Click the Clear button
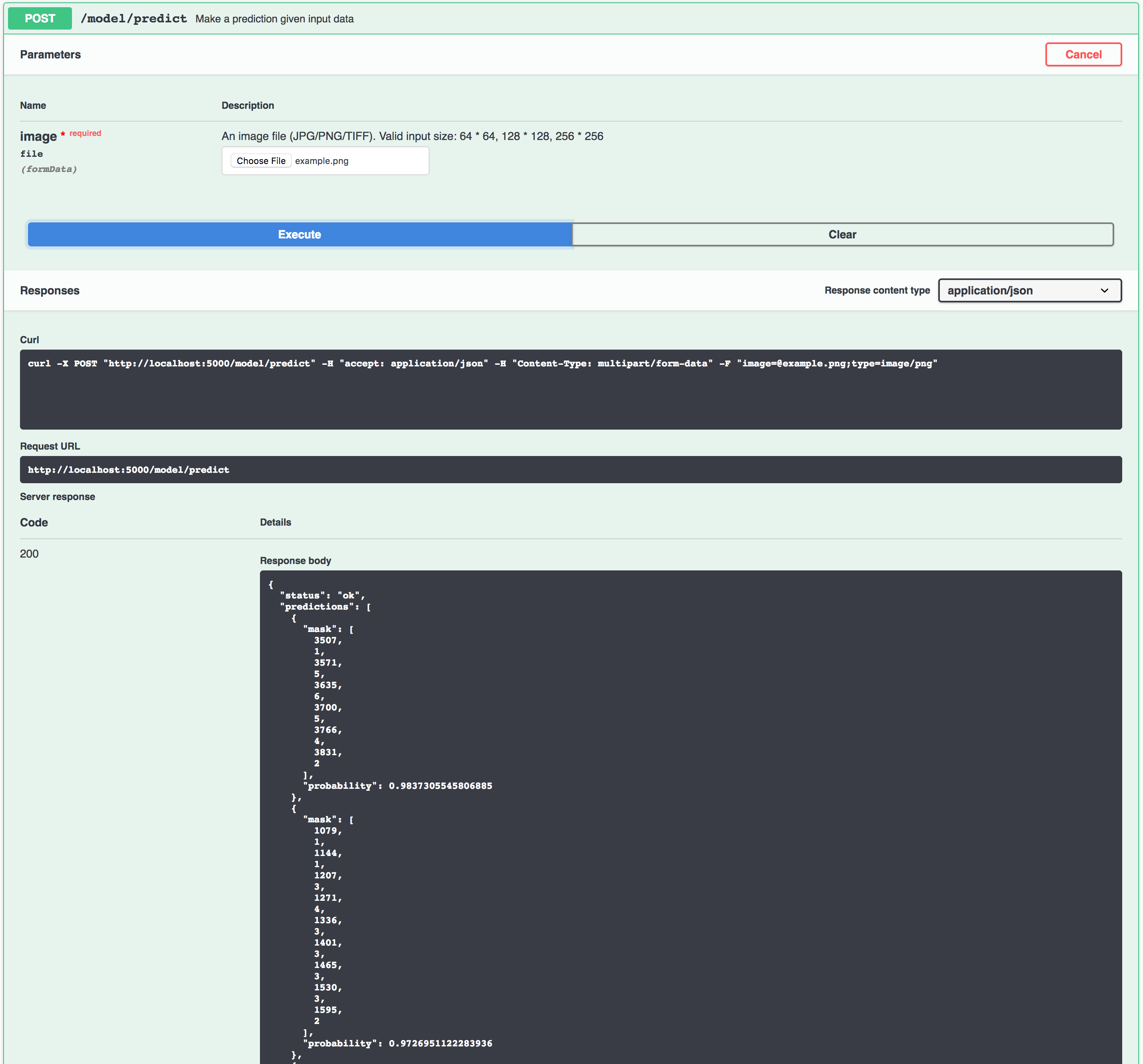The width and height of the screenshot is (1143, 1064). [842, 235]
